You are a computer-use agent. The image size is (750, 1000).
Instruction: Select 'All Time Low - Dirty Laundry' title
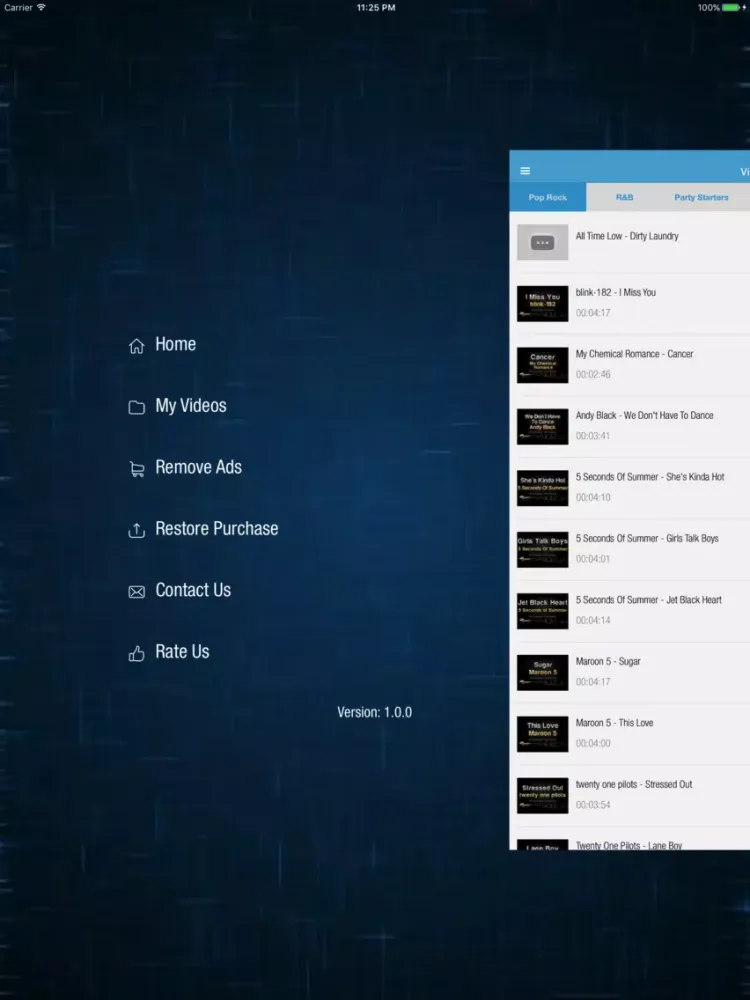[x=627, y=236]
